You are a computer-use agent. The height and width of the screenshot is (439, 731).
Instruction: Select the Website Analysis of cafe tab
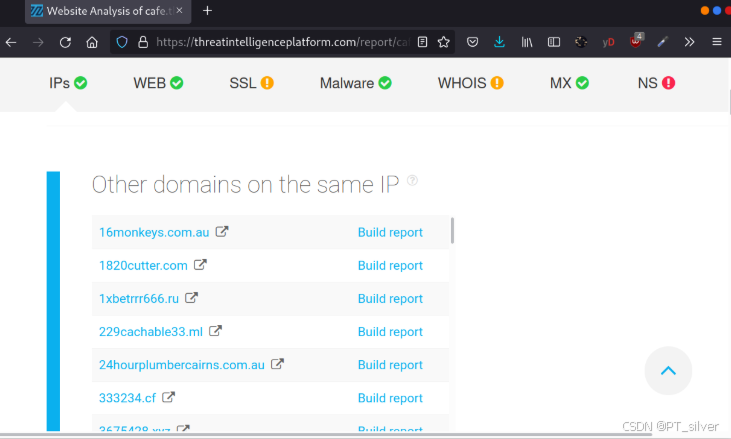pyautogui.click(x=108, y=11)
